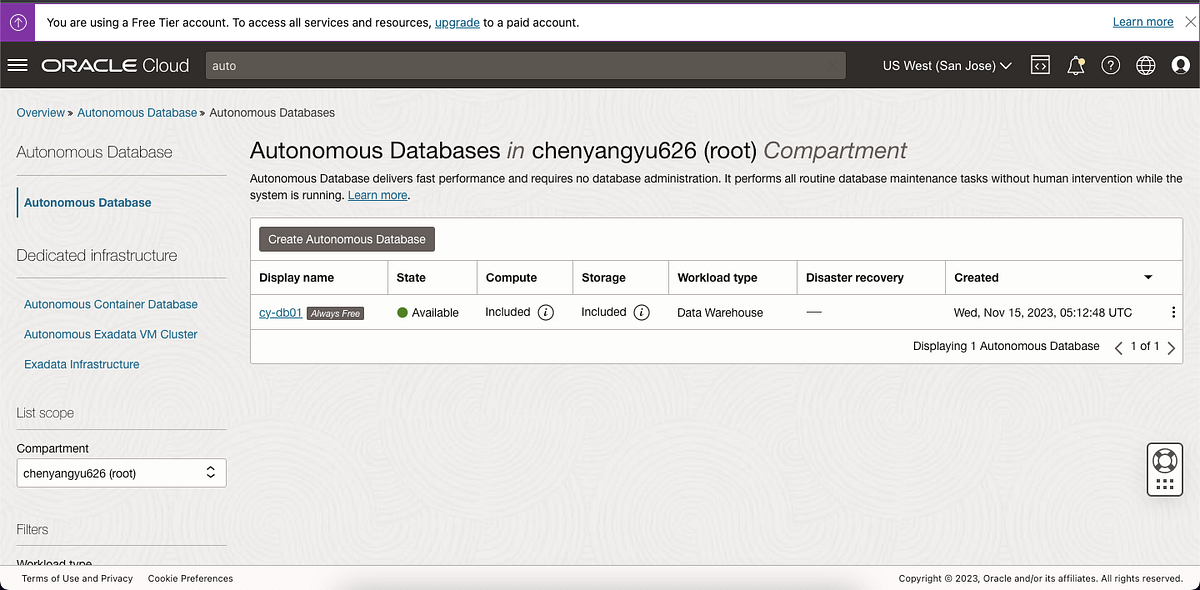Image resolution: width=1200 pixels, height=590 pixels.
Task: Go to next page of results
Action: tap(1171, 347)
